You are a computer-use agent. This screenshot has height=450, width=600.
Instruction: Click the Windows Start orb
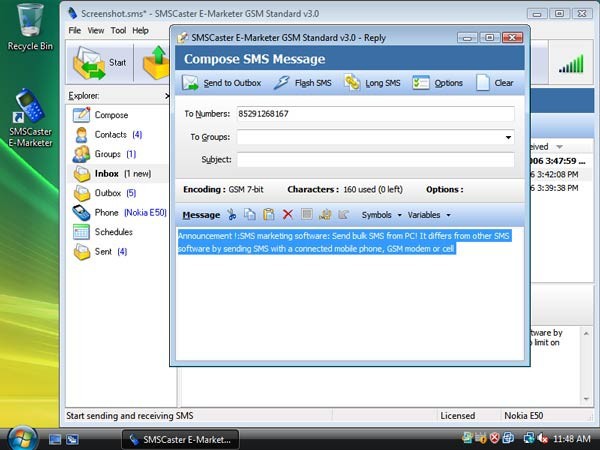tap(22, 438)
